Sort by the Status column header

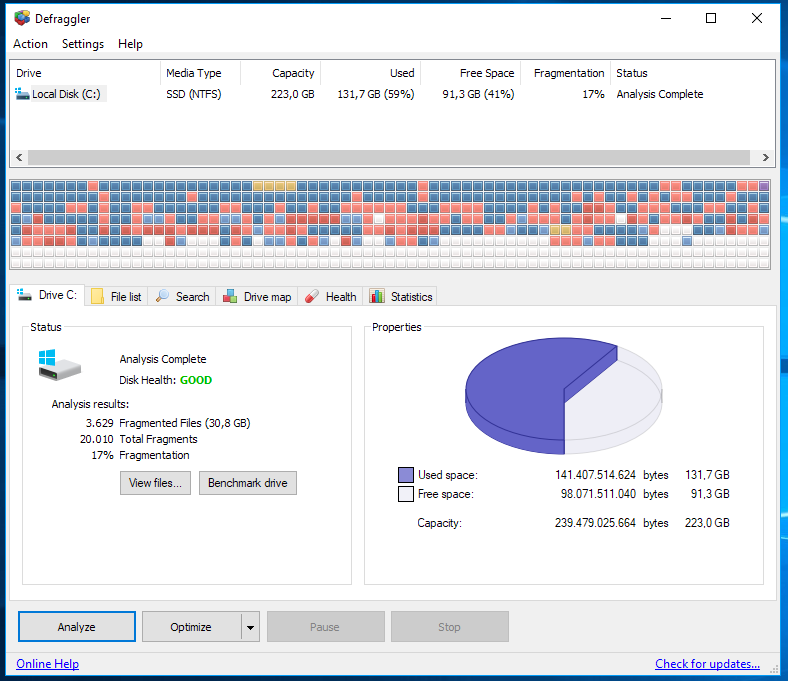point(692,73)
